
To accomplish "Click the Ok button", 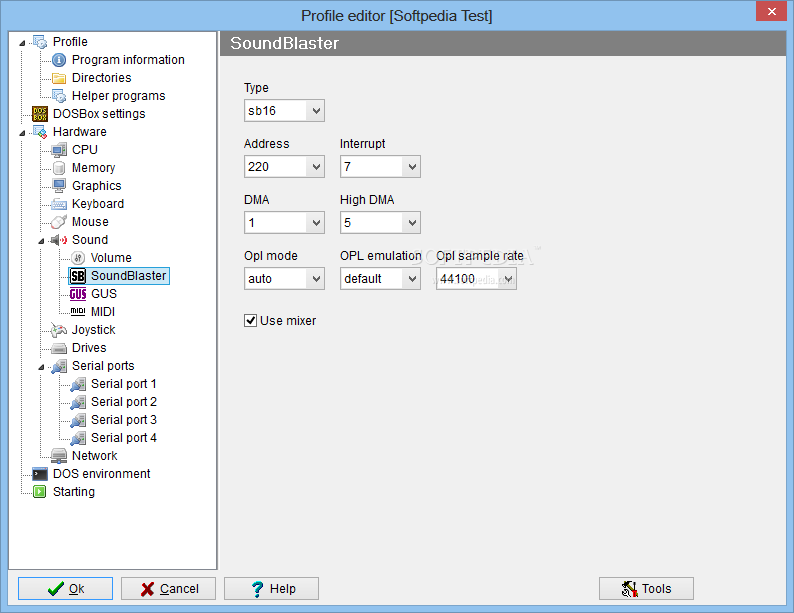I will [x=65, y=589].
